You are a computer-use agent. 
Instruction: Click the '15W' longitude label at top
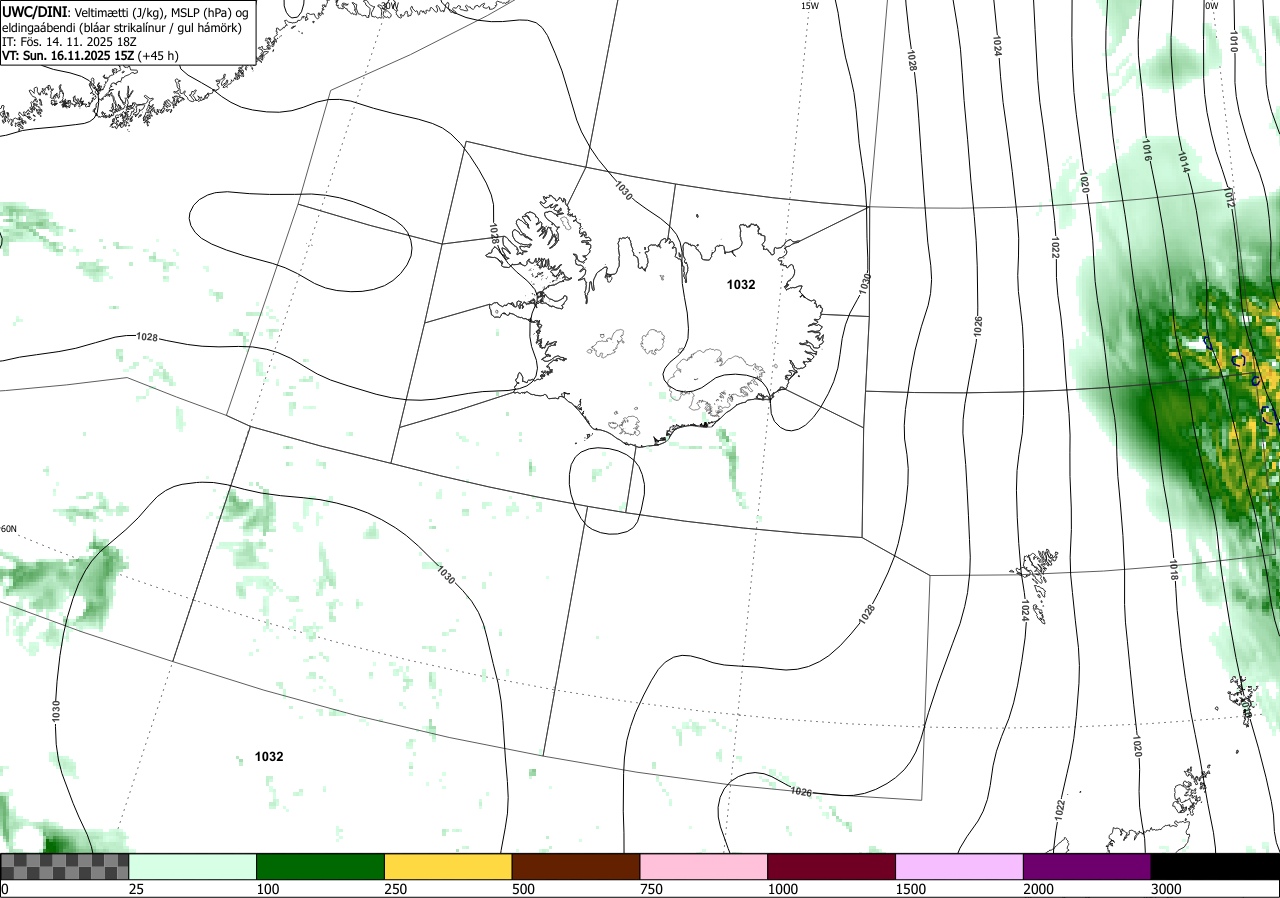[x=810, y=6]
